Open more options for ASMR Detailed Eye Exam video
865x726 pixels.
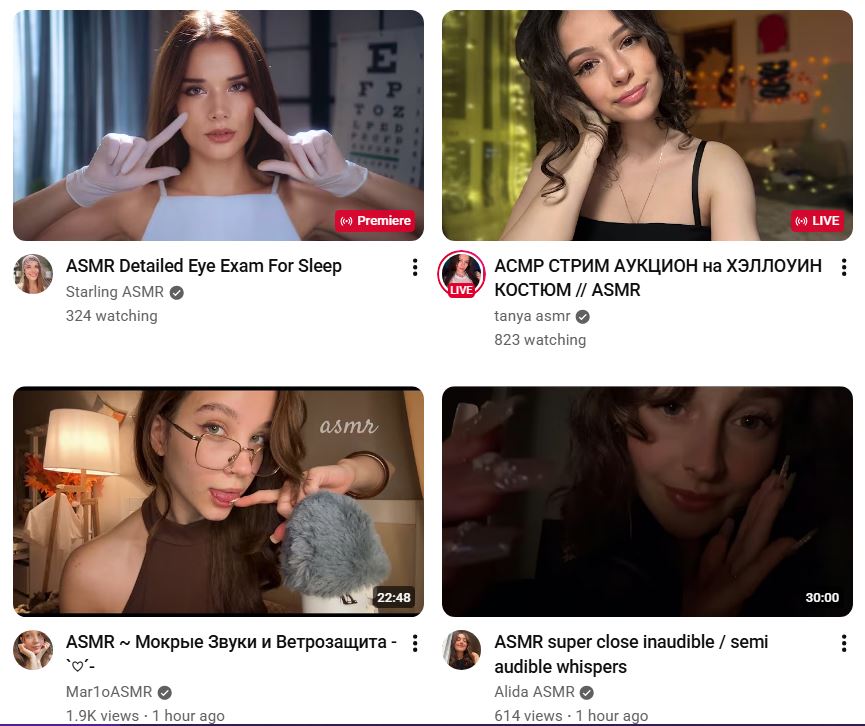[x=415, y=268]
